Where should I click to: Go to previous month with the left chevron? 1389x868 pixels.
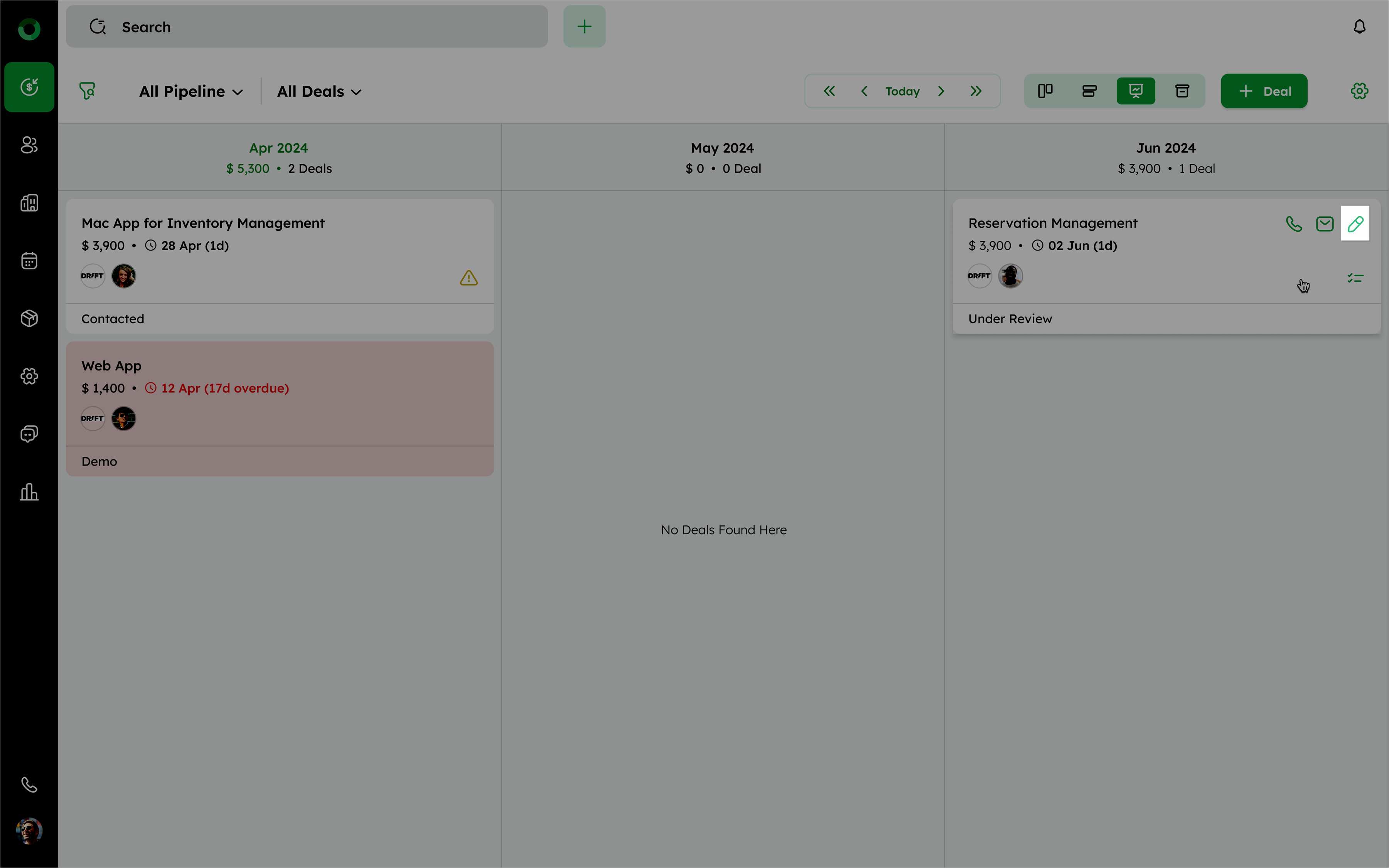(x=864, y=91)
